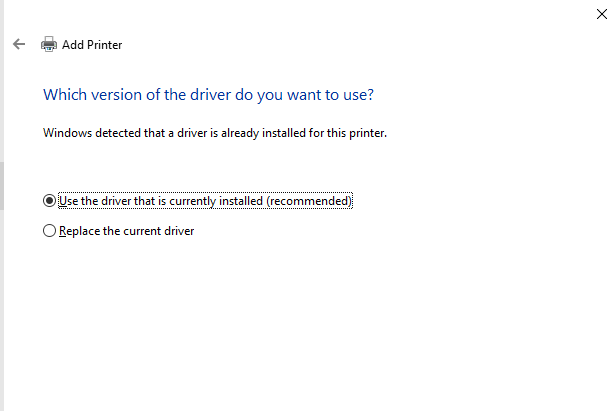Click the word 'recommended' in first option
Viewport: 613px width, 411px height.
(x=309, y=201)
